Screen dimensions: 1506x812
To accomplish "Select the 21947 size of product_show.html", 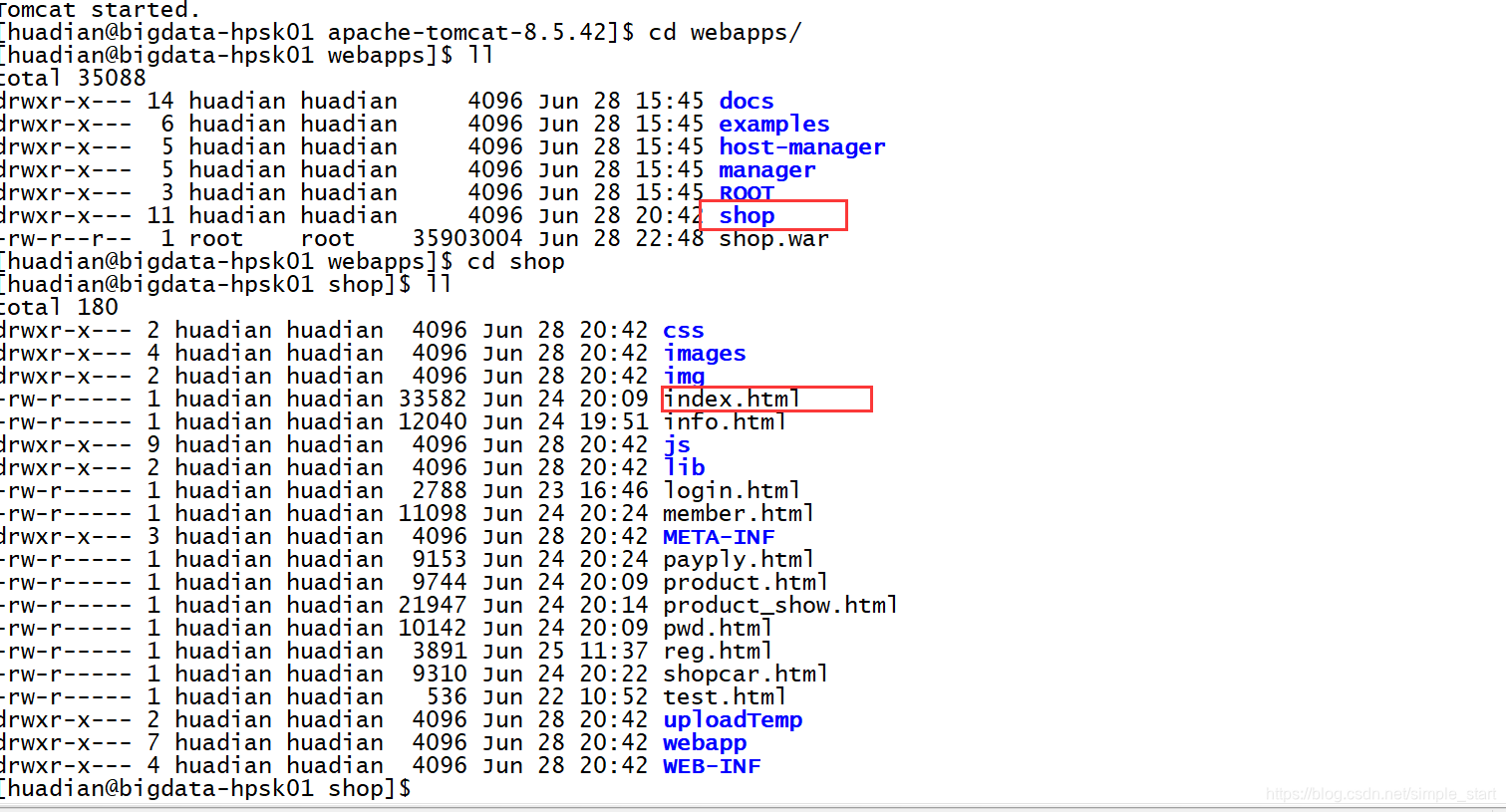I will pyautogui.click(x=433, y=606).
